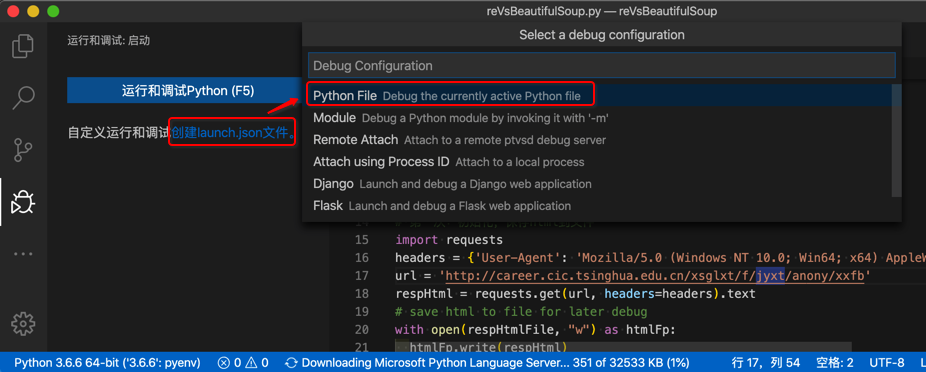Open the Explorer files icon
Image resolution: width=926 pixels, height=372 pixels.
click(23, 46)
